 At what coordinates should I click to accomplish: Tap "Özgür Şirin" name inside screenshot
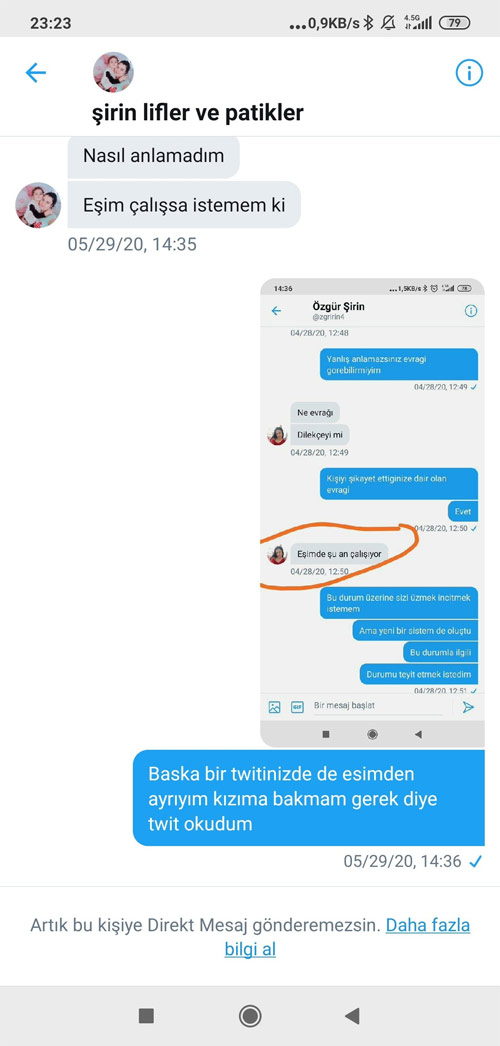339,306
